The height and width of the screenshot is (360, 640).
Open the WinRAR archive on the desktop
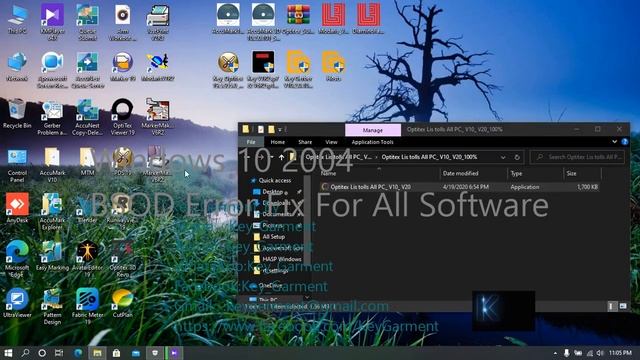pos(298,20)
